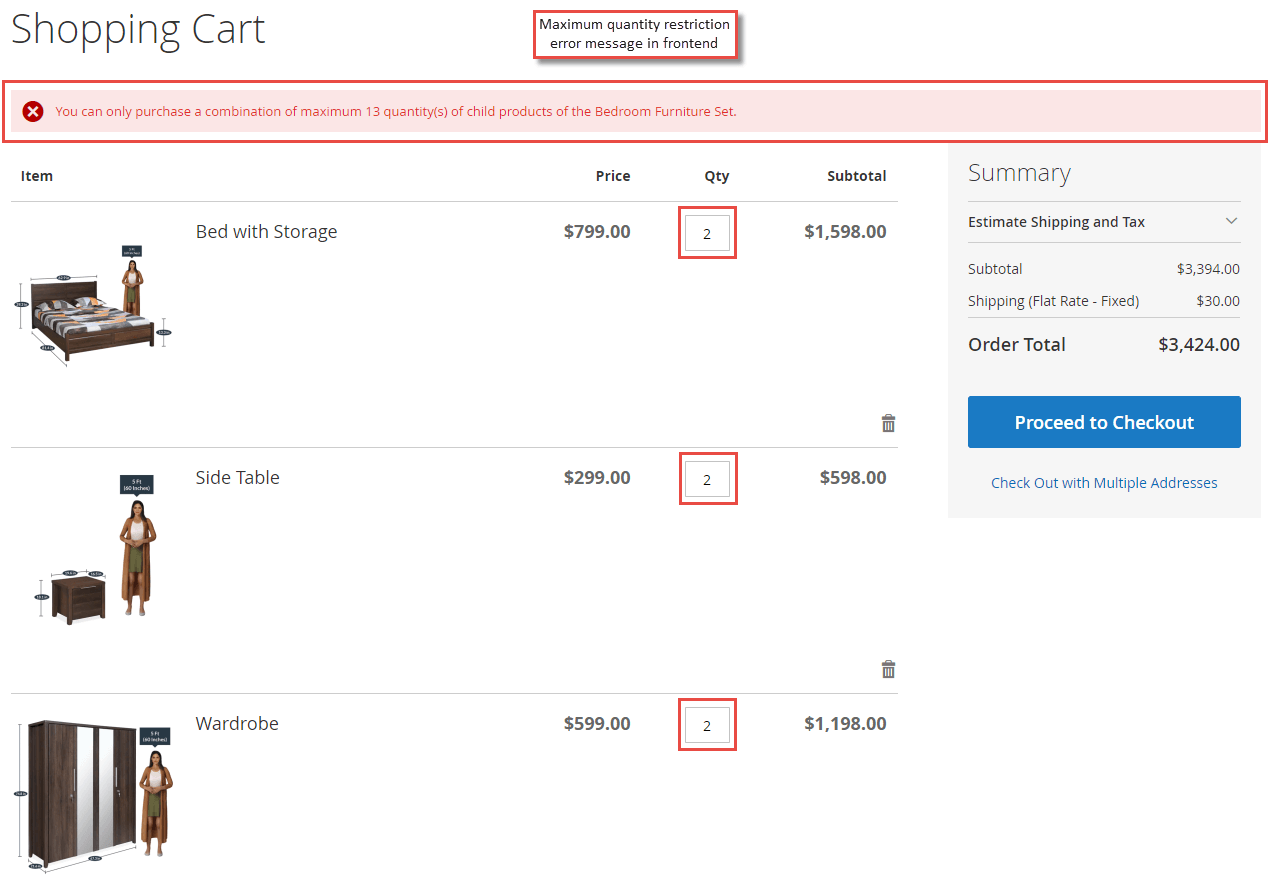Image resolution: width=1271 pixels, height=884 pixels.
Task: Click the Shipping (Flat Rate - Fixed) label
Action: 1054,301
